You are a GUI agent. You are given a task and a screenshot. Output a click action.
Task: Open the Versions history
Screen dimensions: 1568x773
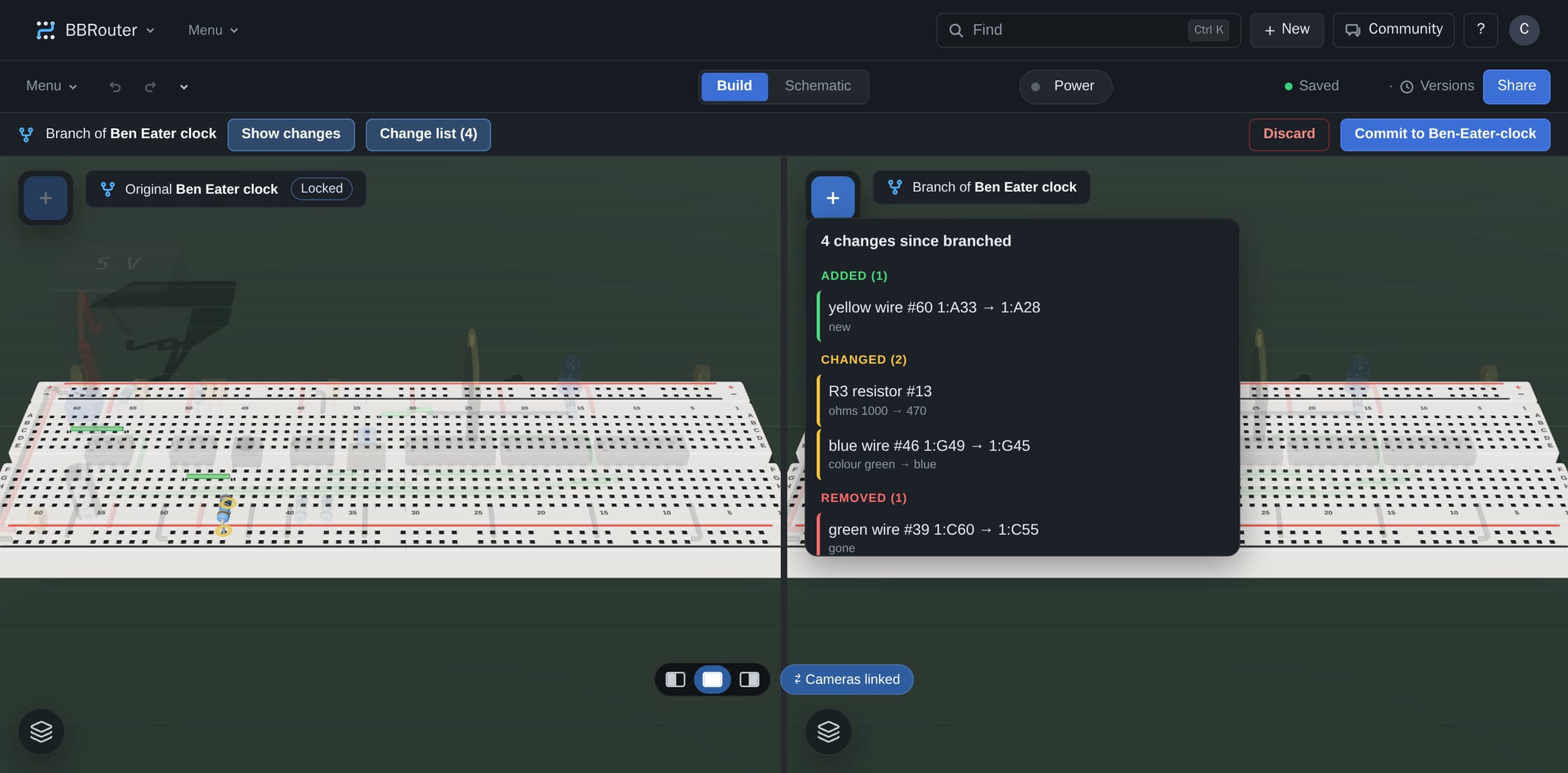click(1436, 86)
